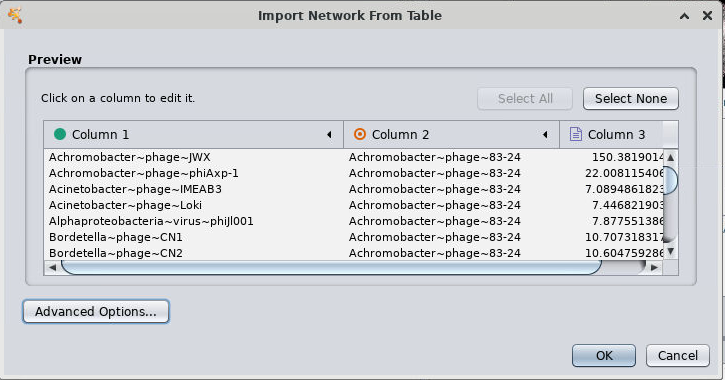Click vertical scrollbar up arrow

pyautogui.click(x=670, y=158)
